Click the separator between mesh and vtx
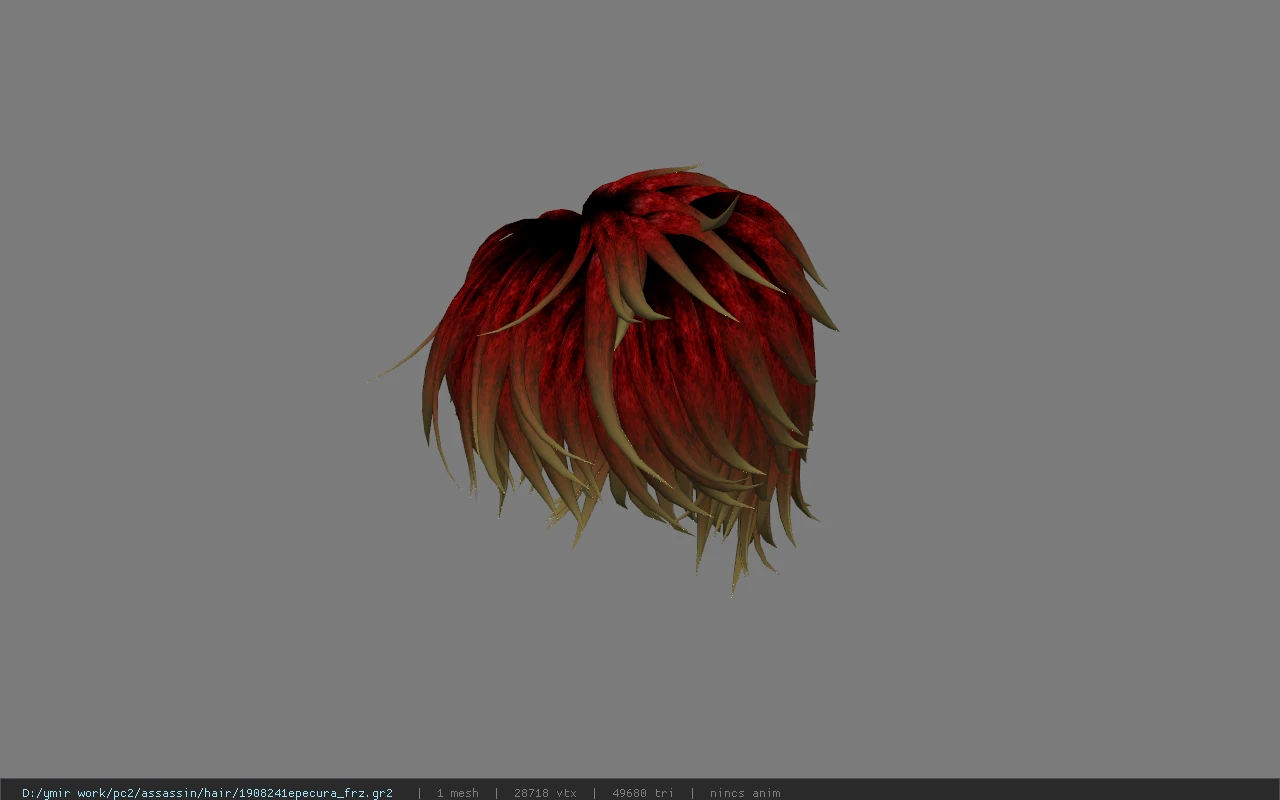Screen dimensions: 1280x800 (x=496, y=793)
